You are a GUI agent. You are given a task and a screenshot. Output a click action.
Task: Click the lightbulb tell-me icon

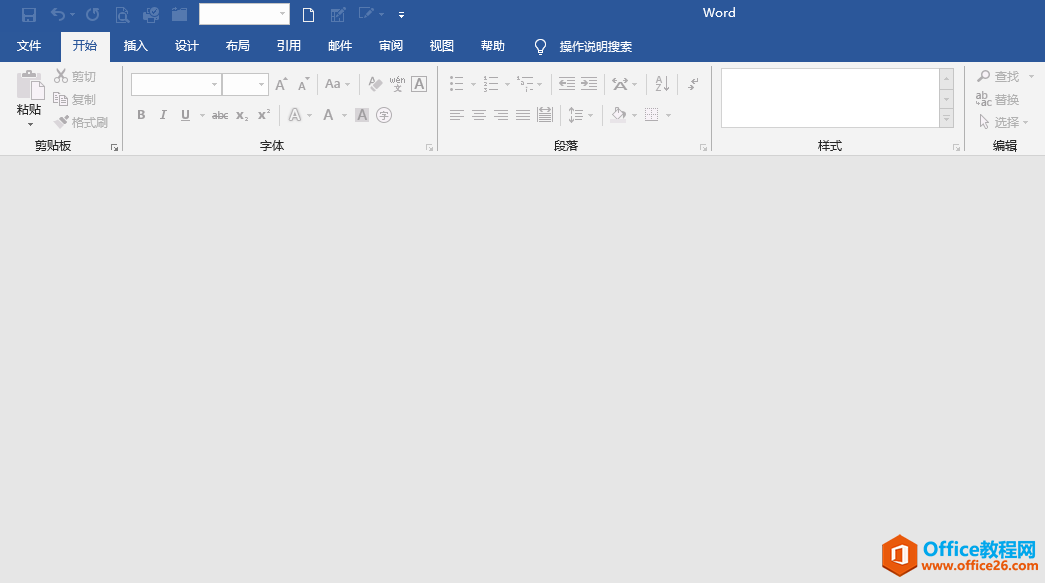pyautogui.click(x=540, y=46)
